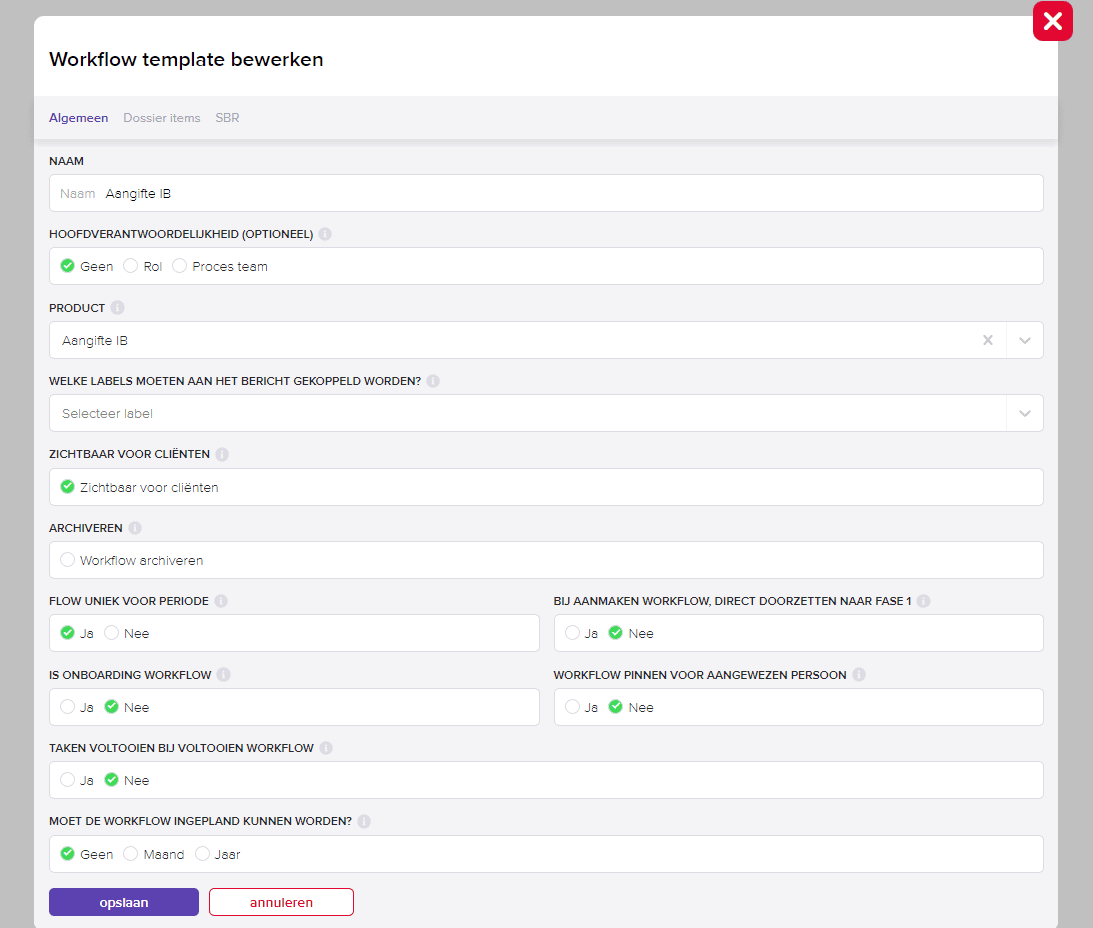Select Ja for Flow uniek voor periode
Viewport: 1093px width, 928px height.
pos(68,633)
